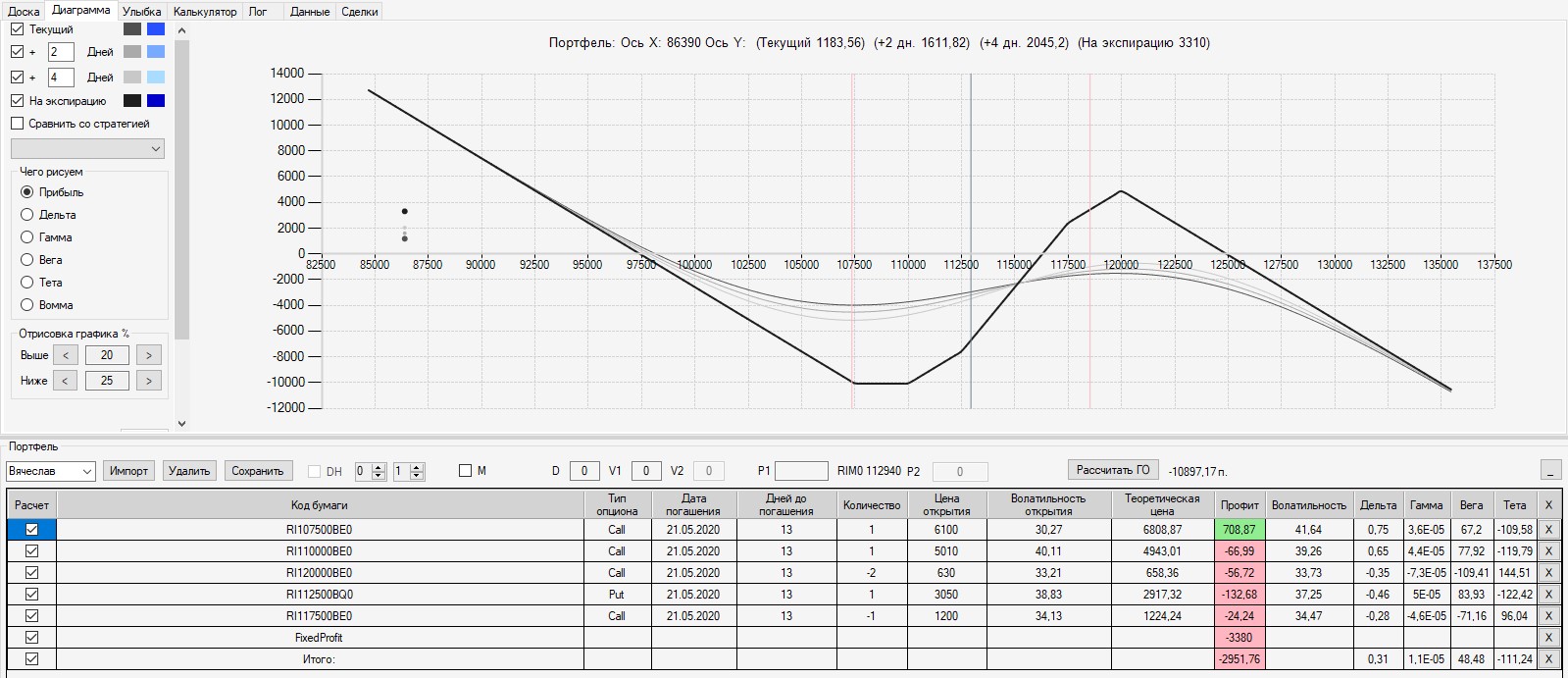
Task: Pick the black swatch for На экспирацию
Action: coord(132,100)
